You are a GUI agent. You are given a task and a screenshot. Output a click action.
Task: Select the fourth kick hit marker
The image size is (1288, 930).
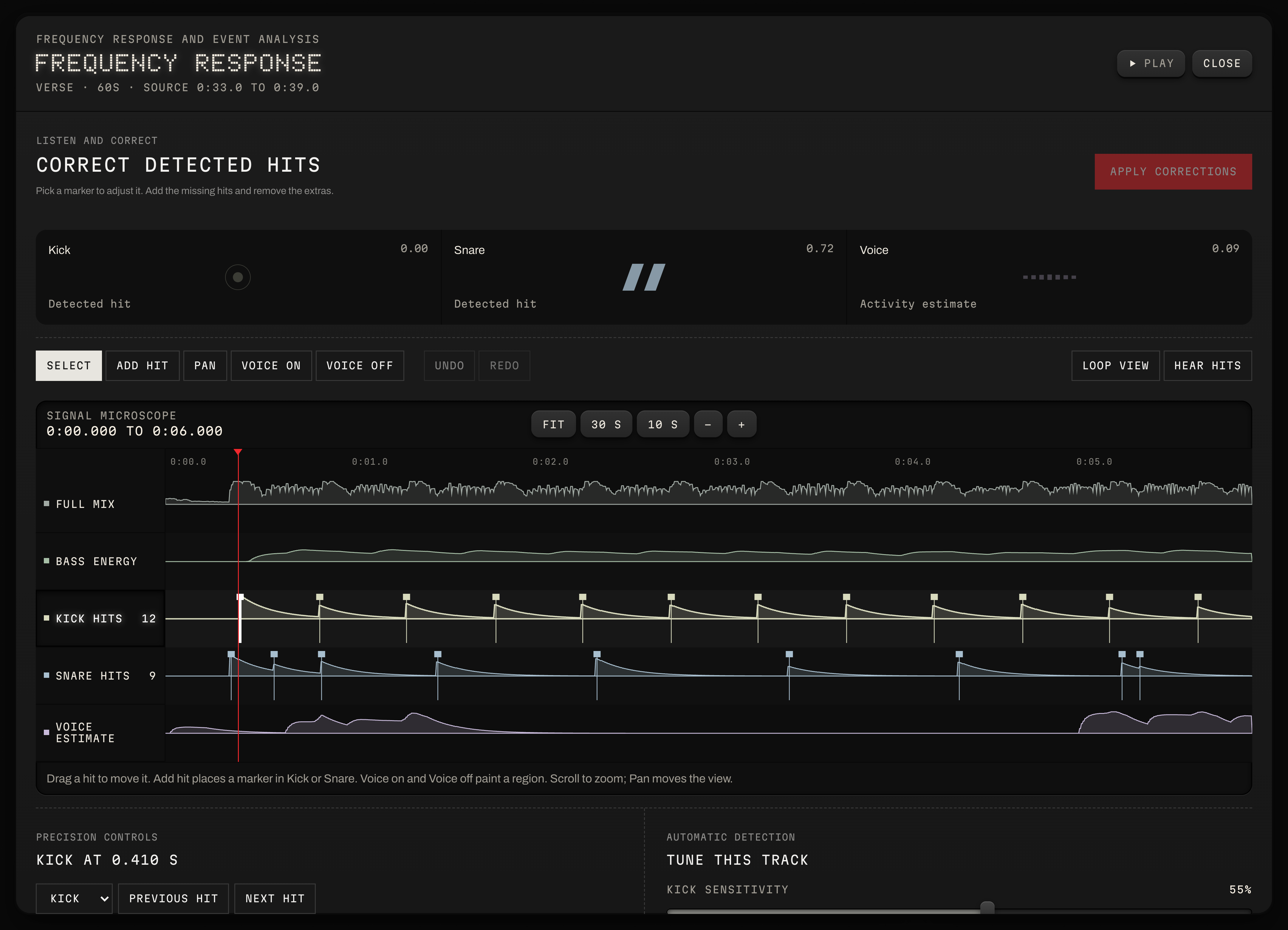(496, 597)
